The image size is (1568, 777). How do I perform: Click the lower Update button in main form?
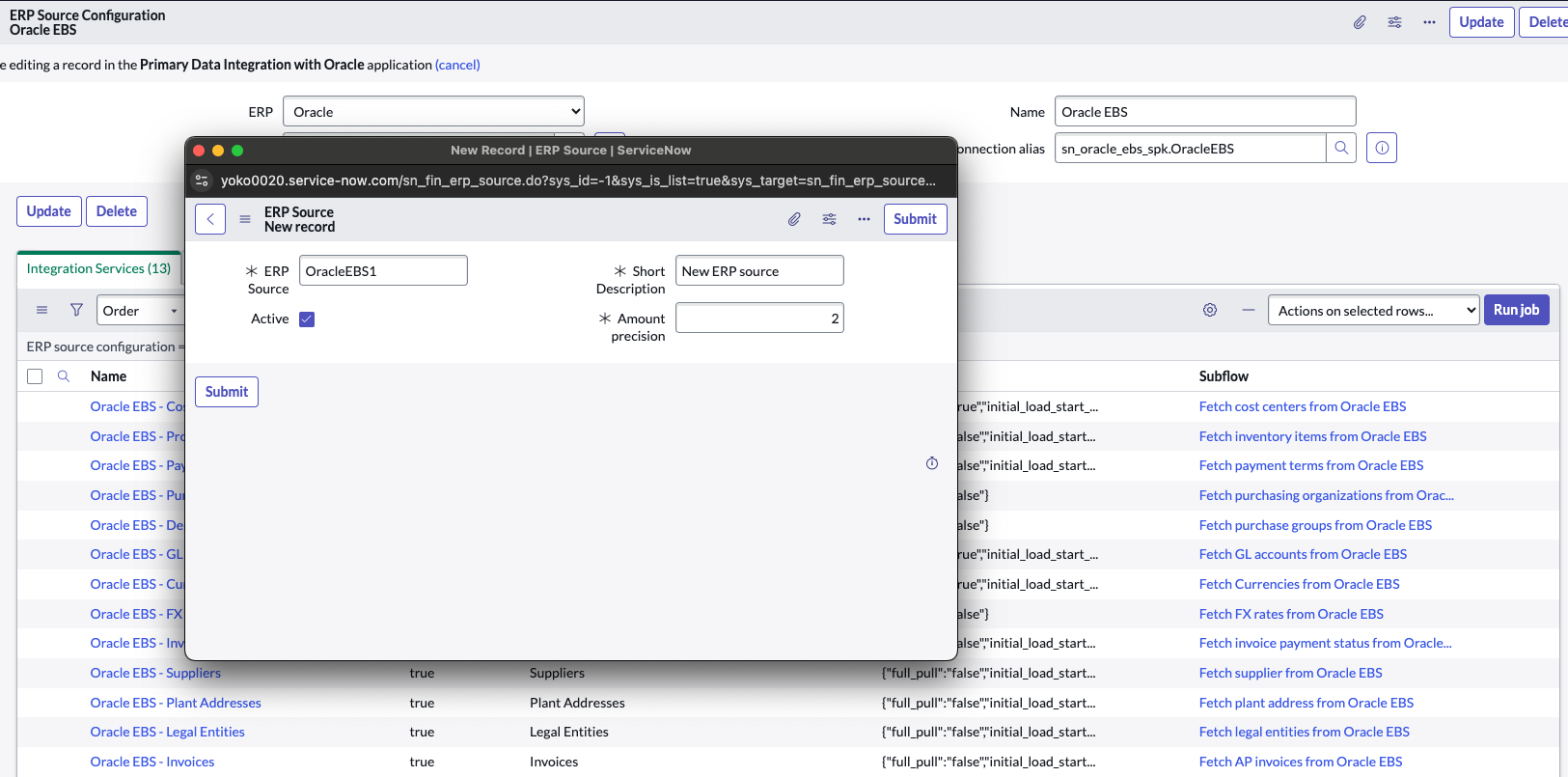tap(48, 211)
